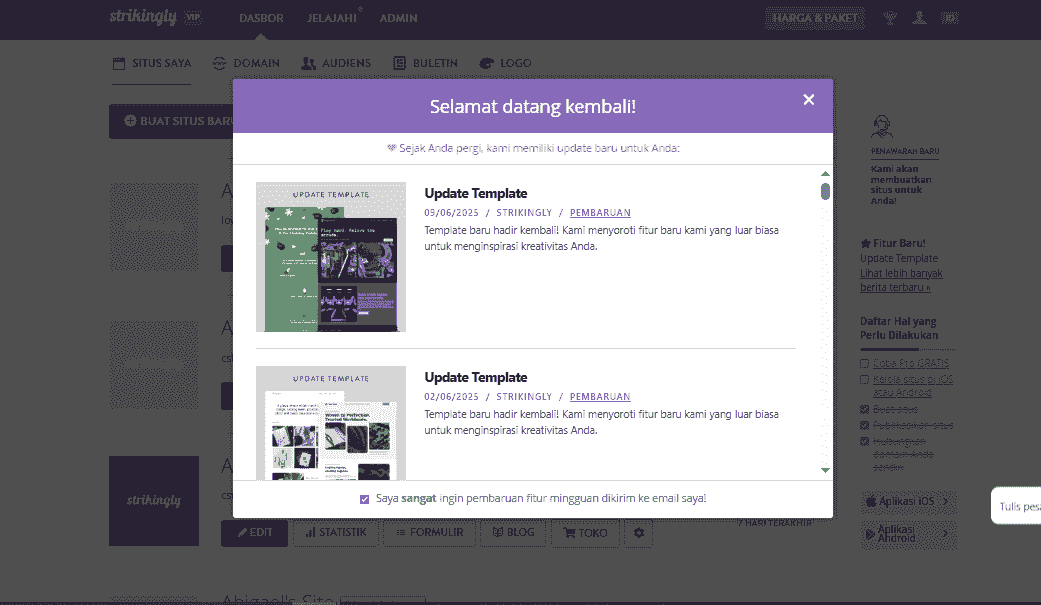The image size is (1041, 605).
Task: Open PEMBARUAN link for 02/06/2025 update
Action: pyautogui.click(x=600, y=396)
